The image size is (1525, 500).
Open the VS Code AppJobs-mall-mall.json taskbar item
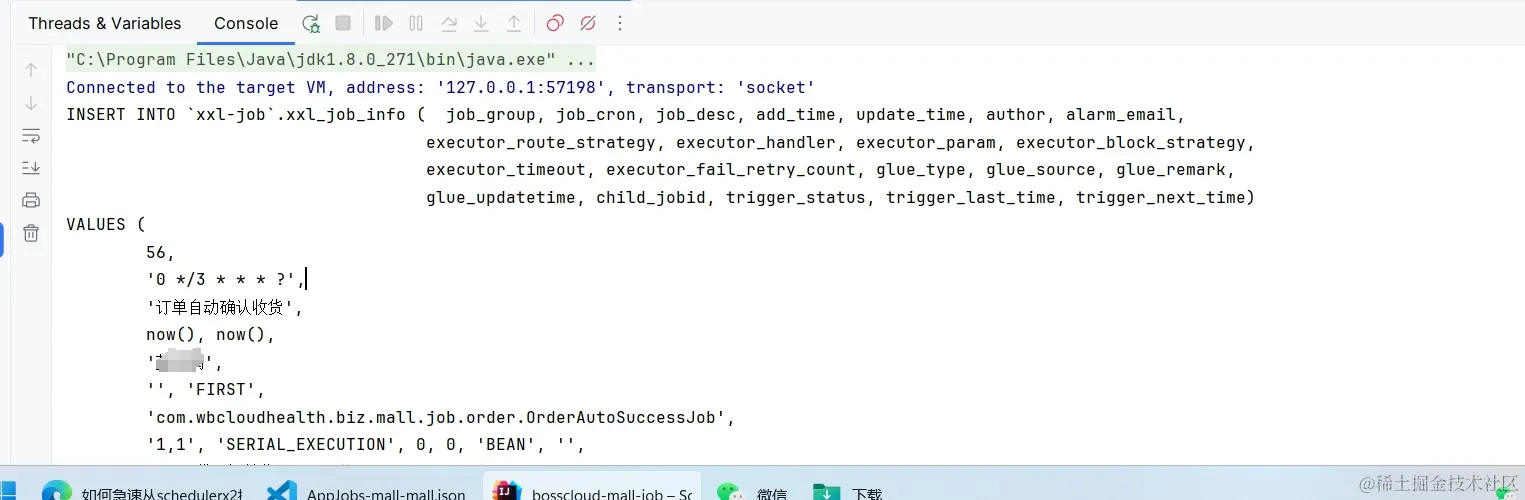pos(367,490)
